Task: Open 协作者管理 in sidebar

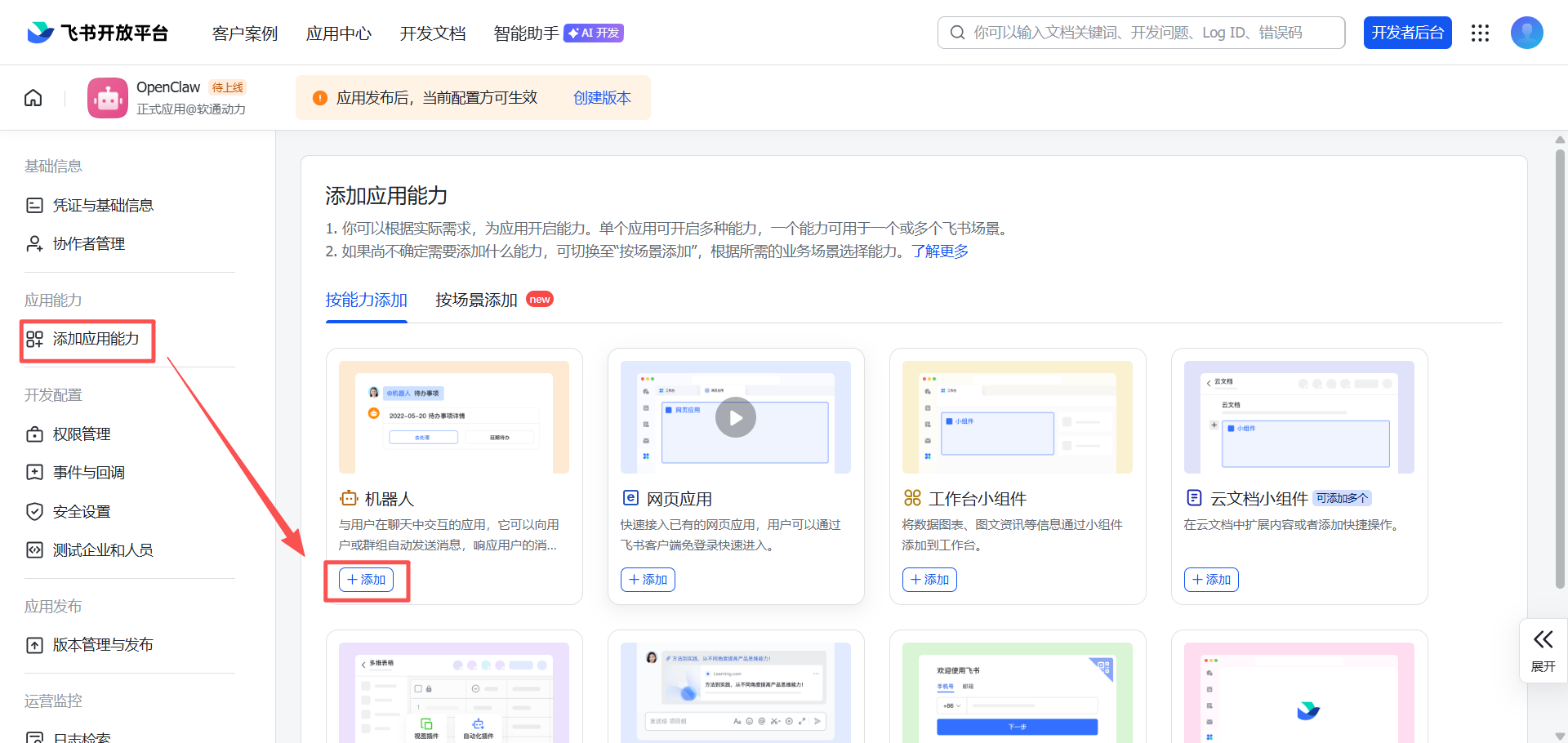Action: pos(89,243)
